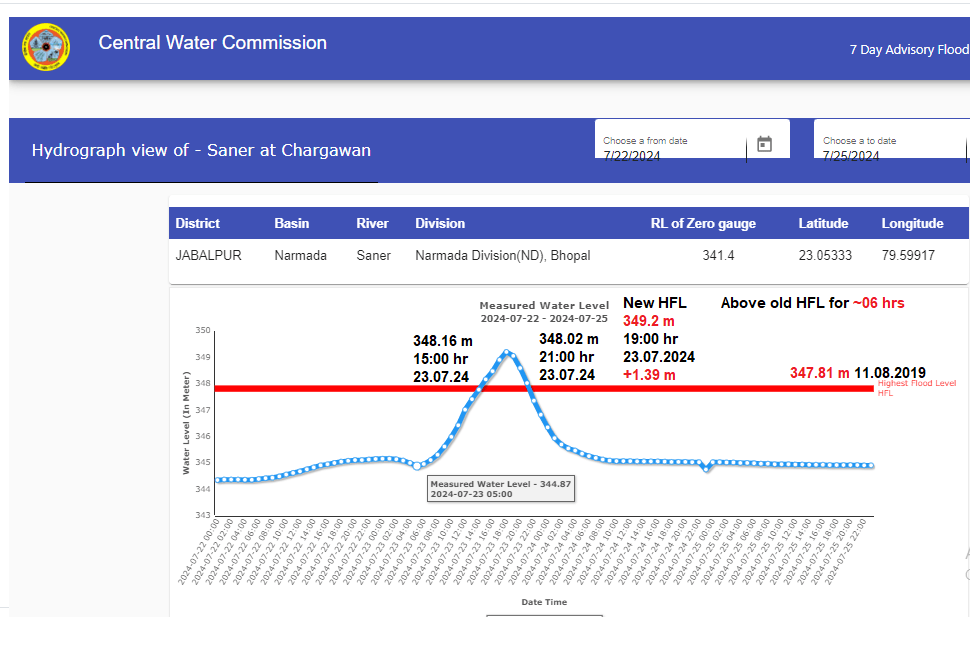Click the Latitude column header
Image resolution: width=970 pixels, height=650 pixels.
[823, 223]
